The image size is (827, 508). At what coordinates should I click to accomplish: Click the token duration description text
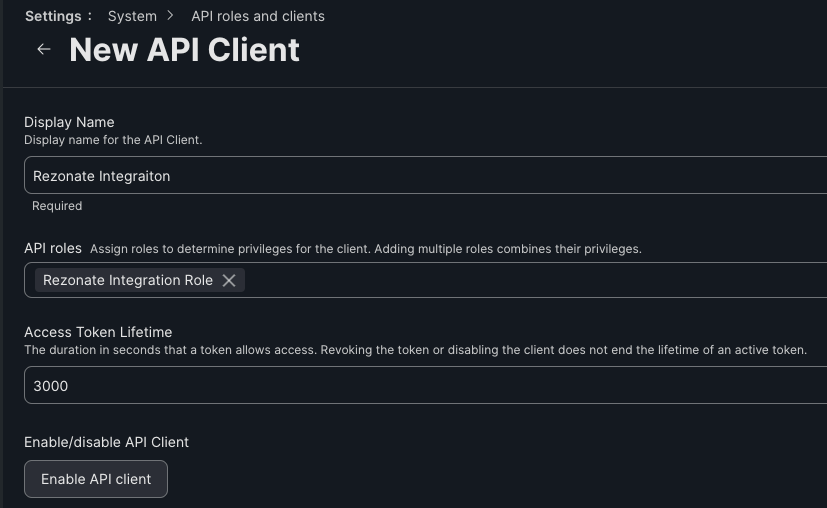(415, 350)
